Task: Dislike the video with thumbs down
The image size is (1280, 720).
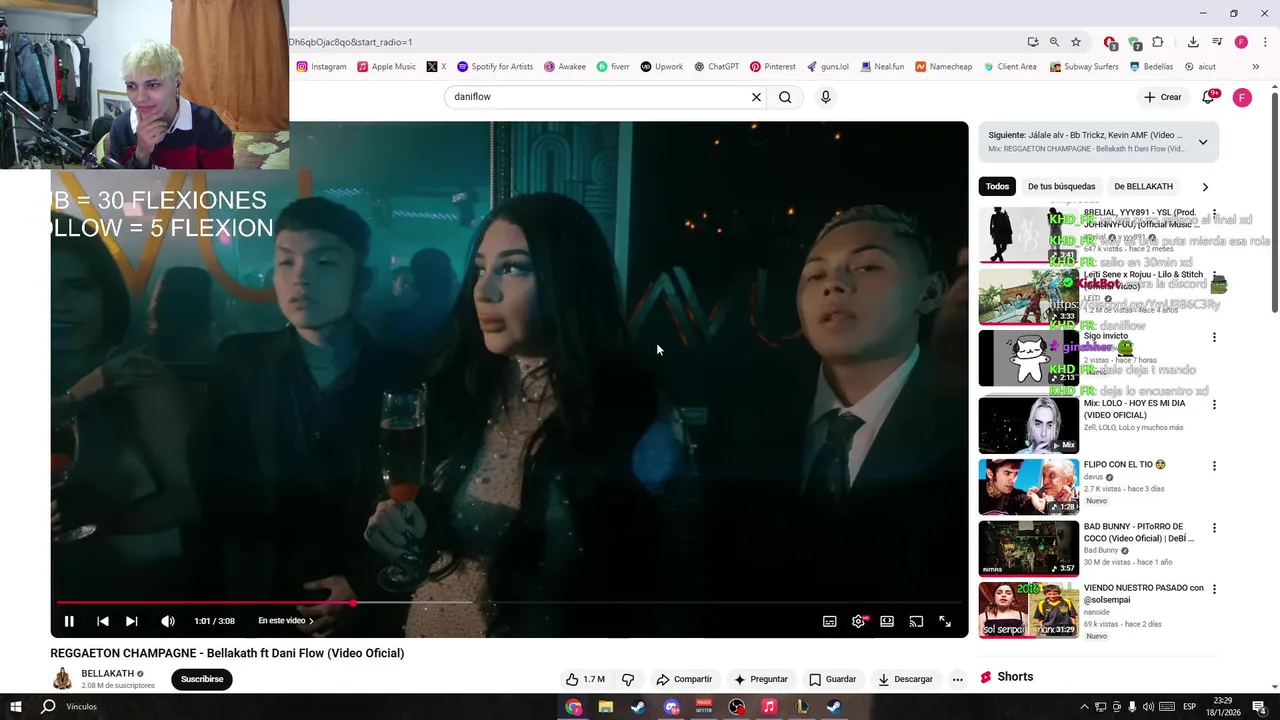Action: [x=628, y=679]
